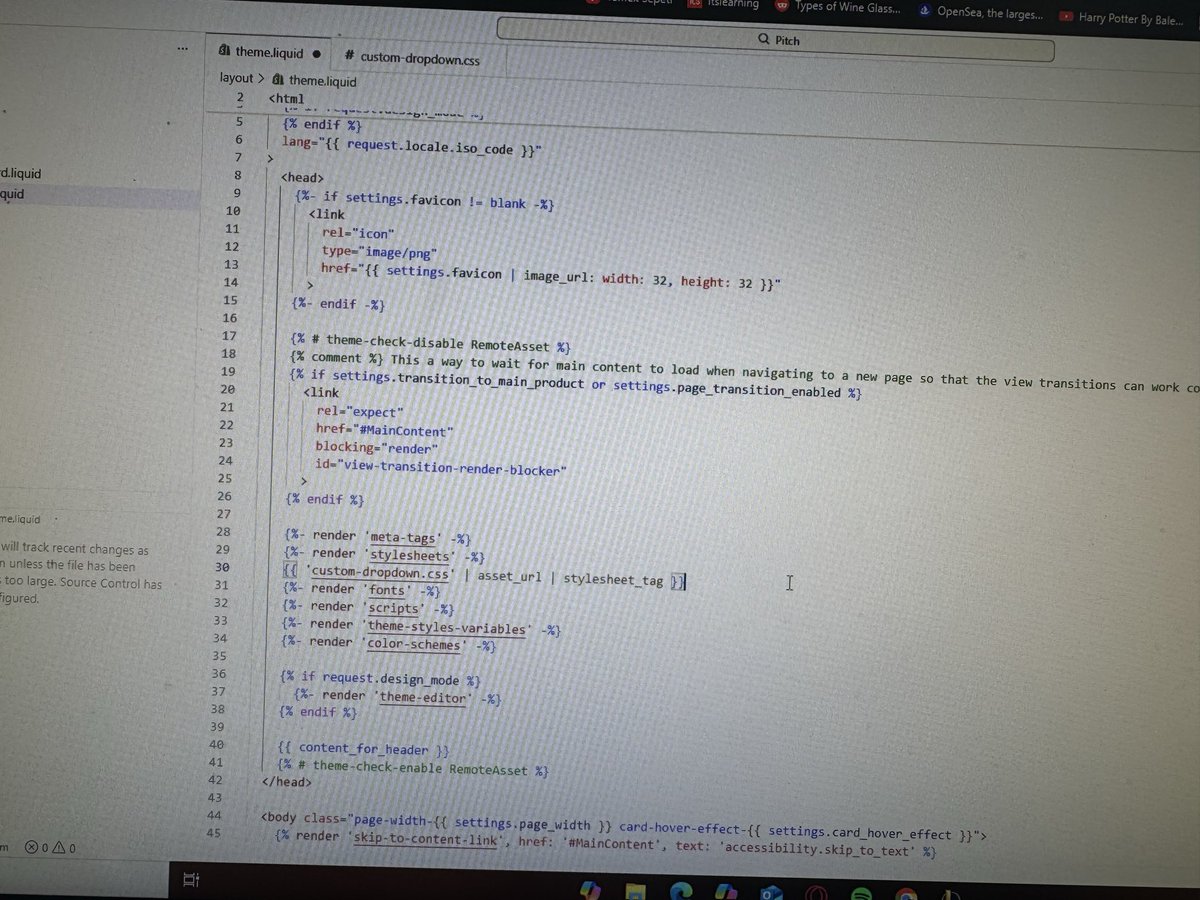This screenshot has height=900, width=1200.
Task: Click the 'theme-editor' render reference
Action: click(x=423, y=697)
